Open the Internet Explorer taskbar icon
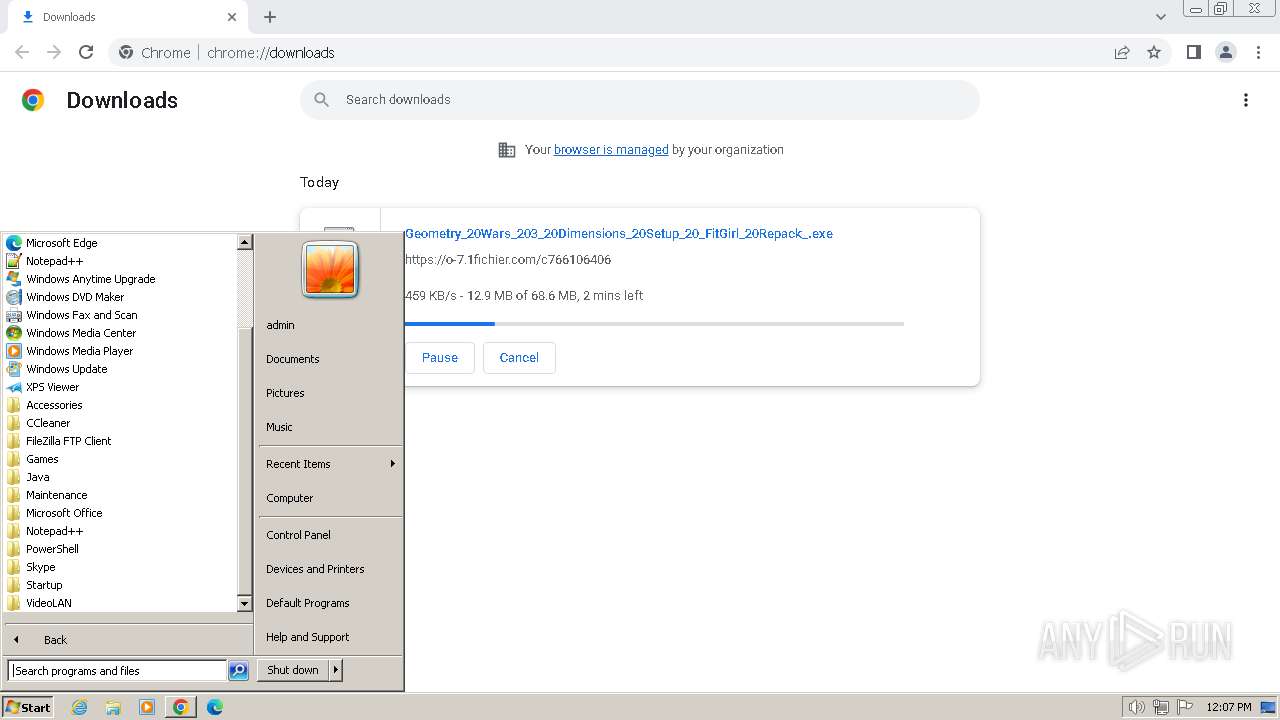 tap(79, 707)
